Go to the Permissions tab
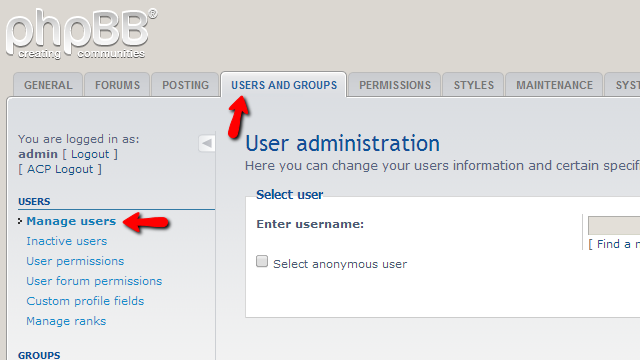 tap(395, 85)
